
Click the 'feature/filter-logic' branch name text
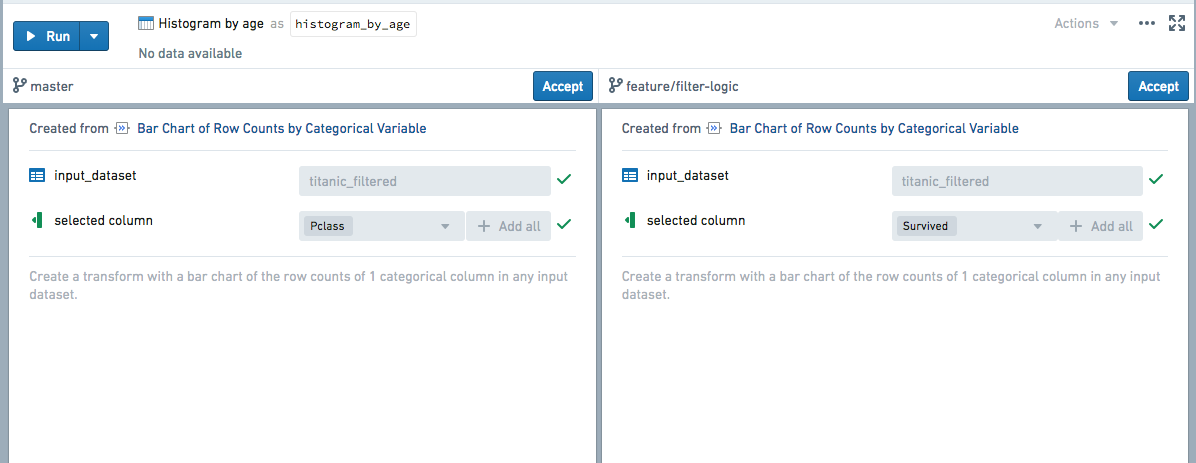(682, 87)
